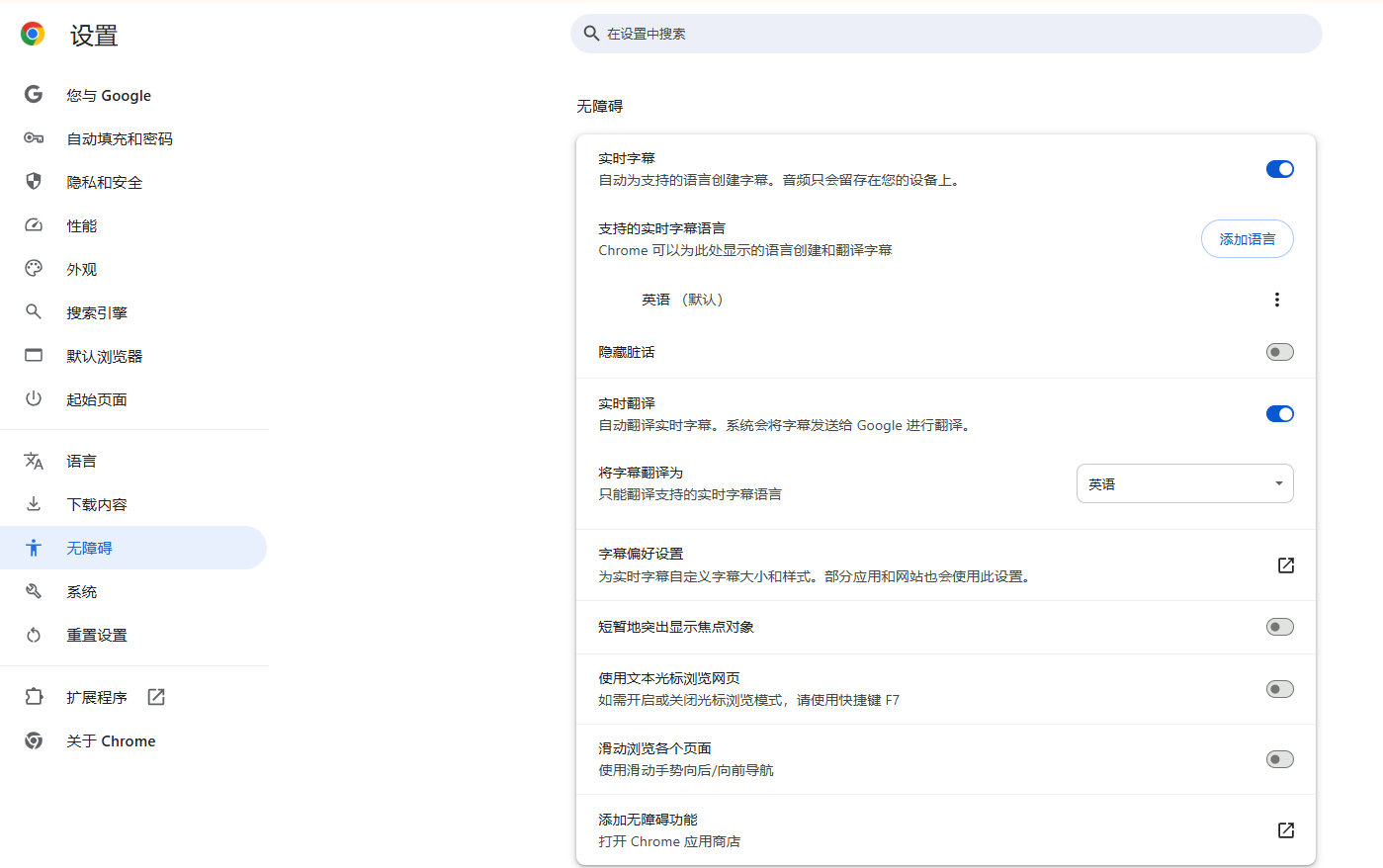Select 系统 in the sidebar
The image size is (1383, 868).
133,591
